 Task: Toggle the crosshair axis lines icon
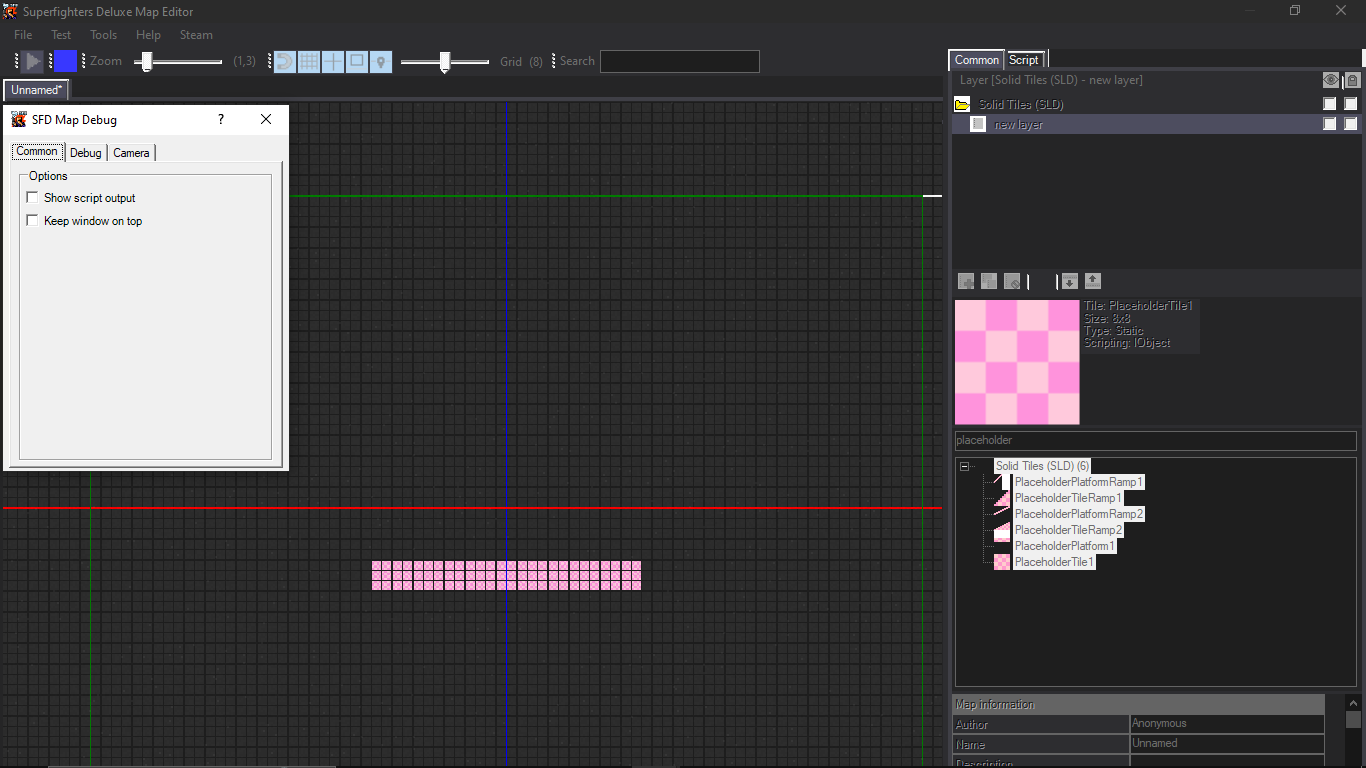333,61
